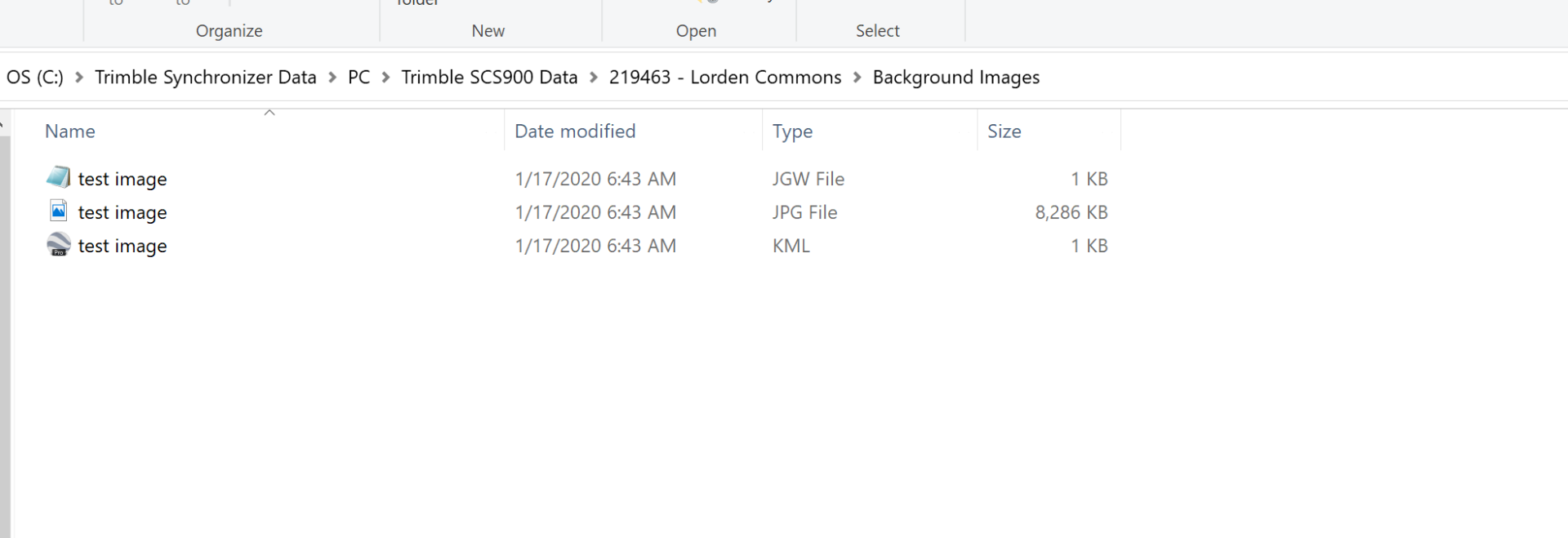Click the Google Earth Pro globe icon
Image resolution: width=1568 pixels, height=538 pixels.
click(x=58, y=244)
